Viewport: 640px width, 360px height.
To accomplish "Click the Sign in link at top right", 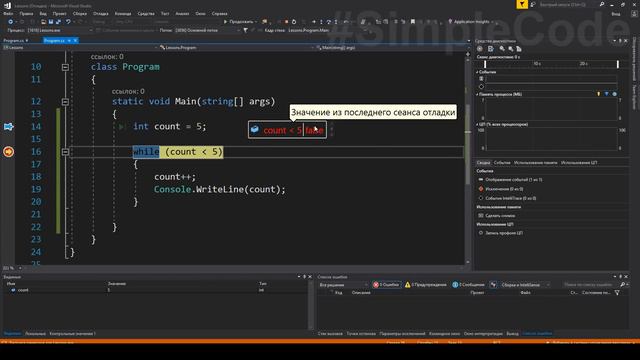I will 616,14.
